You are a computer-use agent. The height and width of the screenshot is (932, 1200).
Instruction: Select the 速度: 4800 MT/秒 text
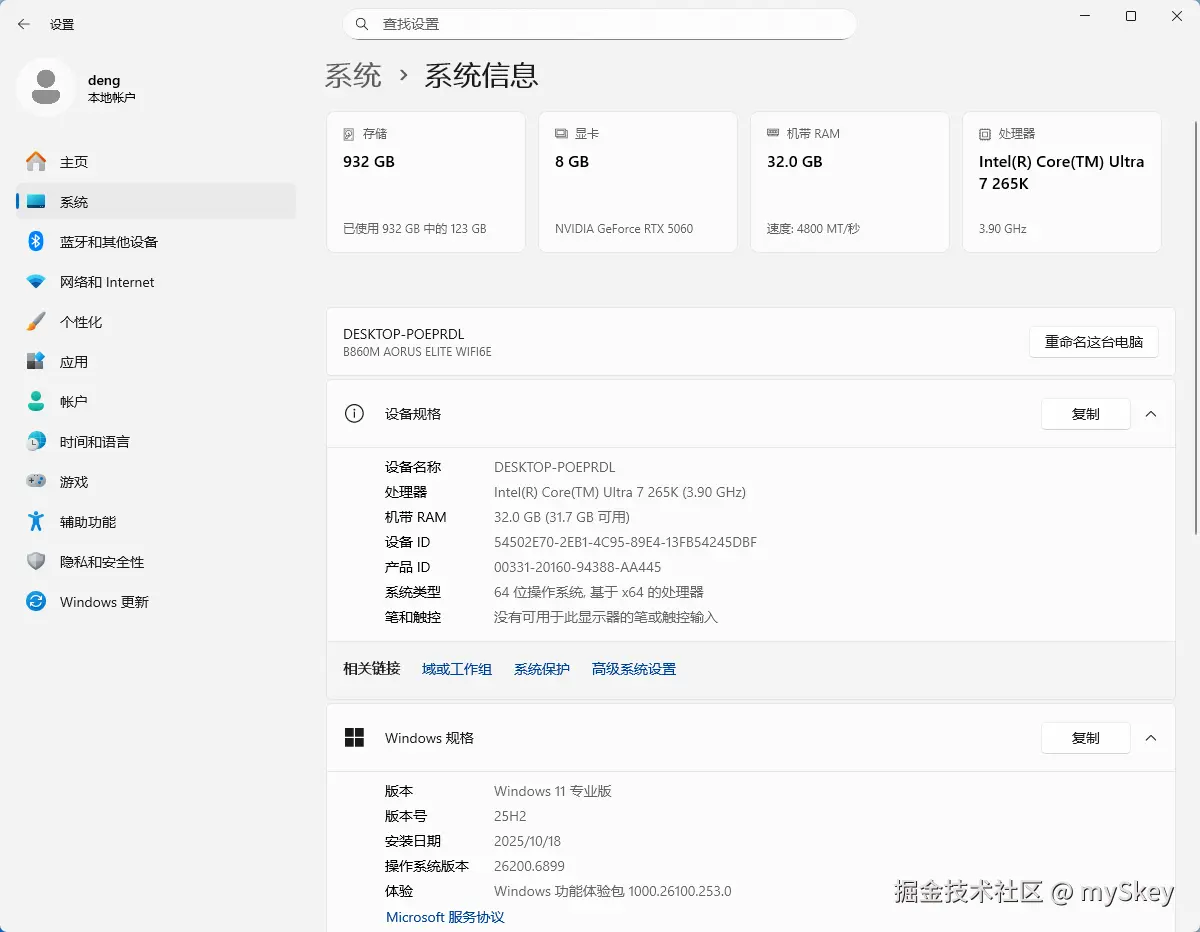813,229
